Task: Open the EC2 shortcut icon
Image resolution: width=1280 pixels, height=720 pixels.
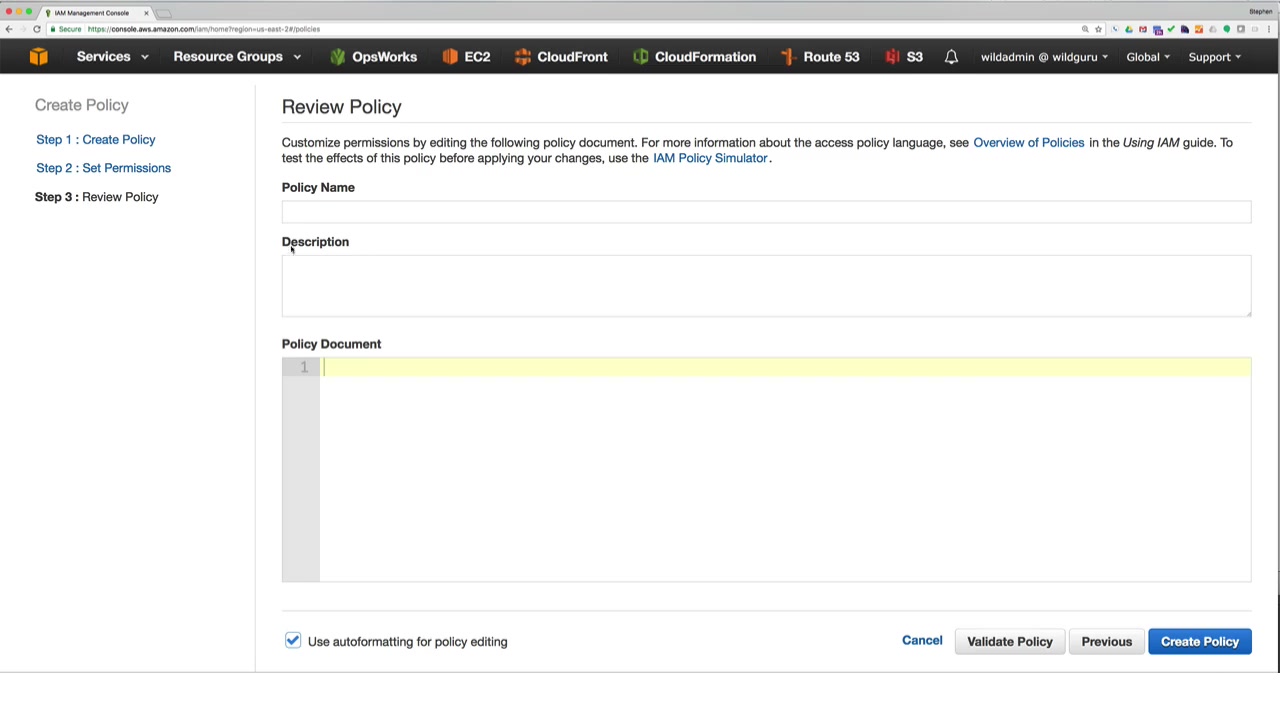Action: click(x=450, y=57)
